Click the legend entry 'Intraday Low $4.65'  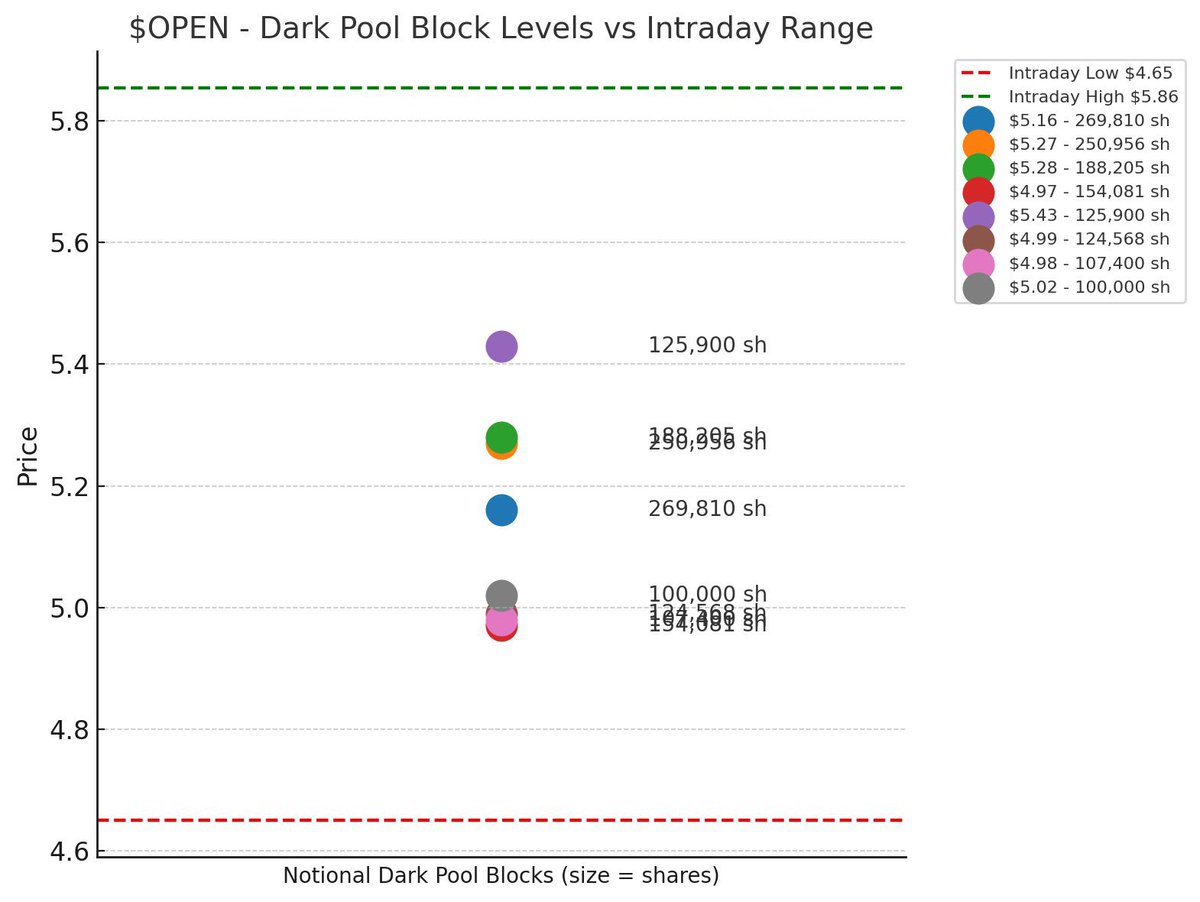(1066, 73)
